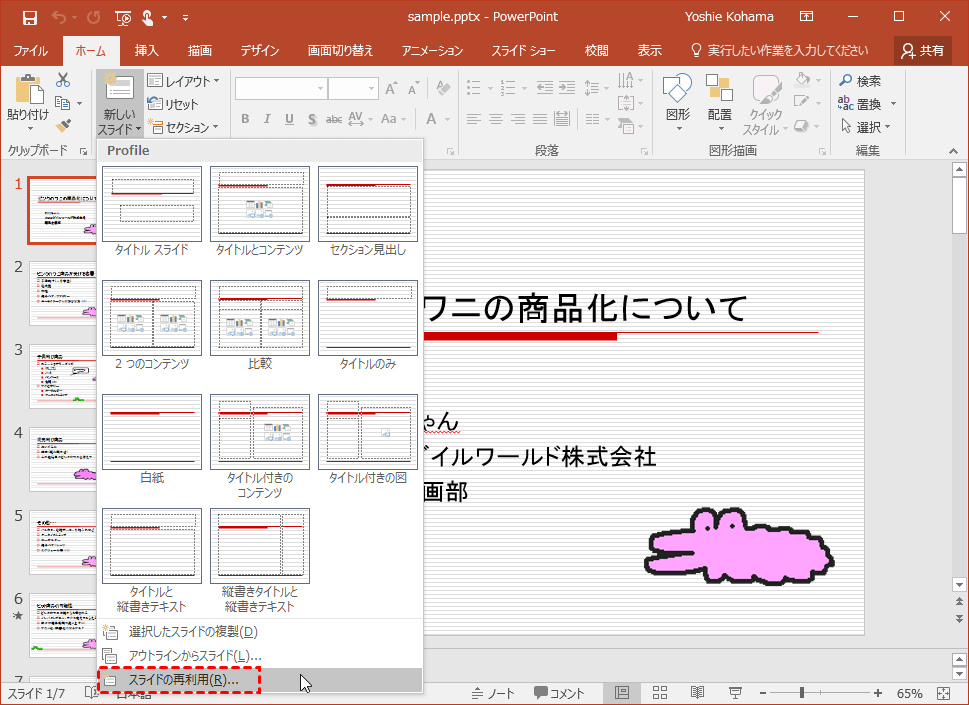
Task: Toggle the コメント comments pane
Action: tap(559, 693)
